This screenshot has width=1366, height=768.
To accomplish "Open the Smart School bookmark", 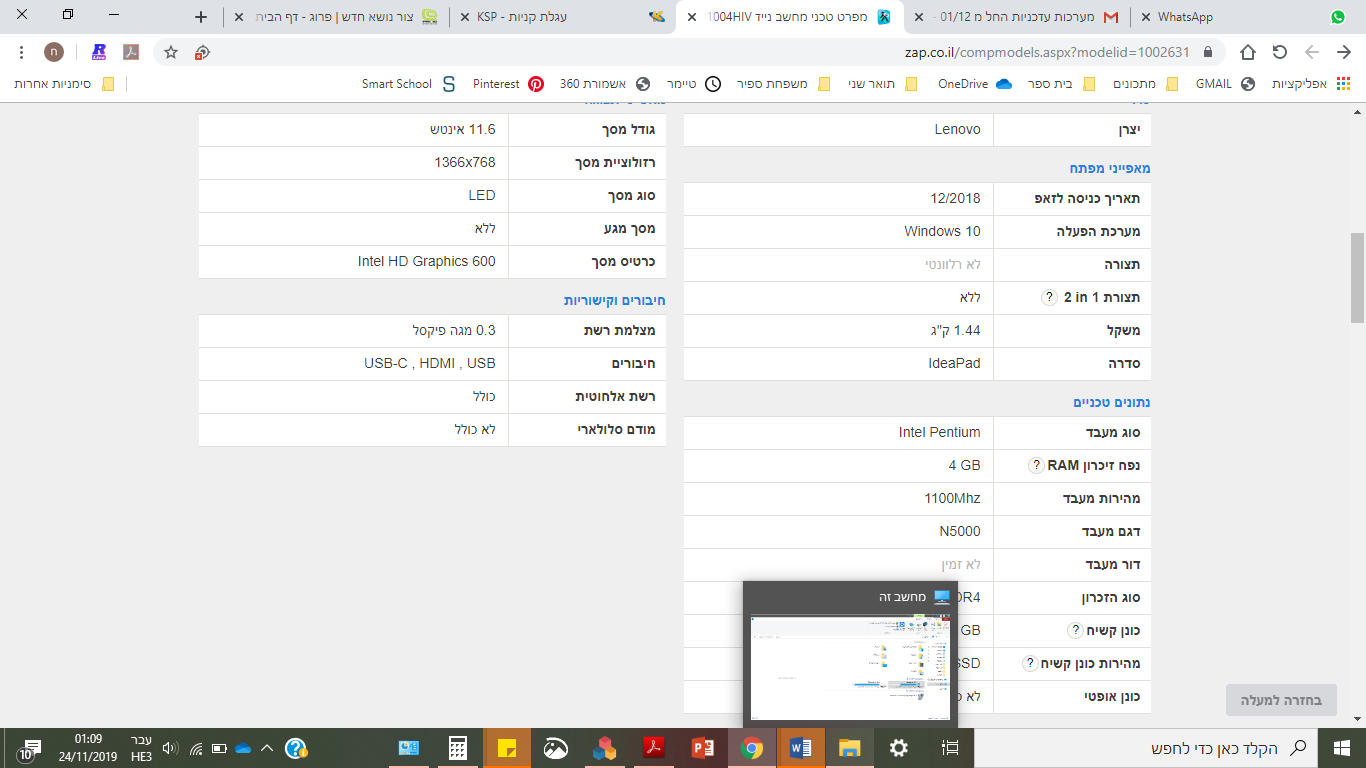I will click(x=409, y=84).
